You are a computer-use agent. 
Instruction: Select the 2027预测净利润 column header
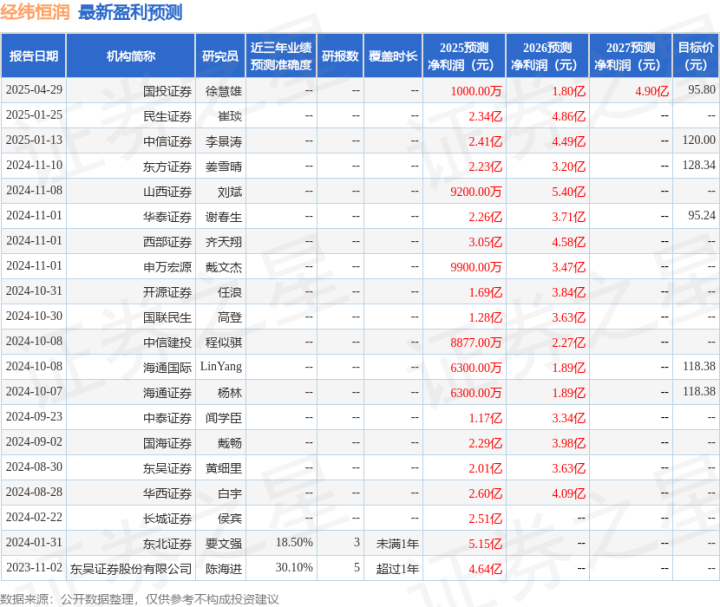tap(630, 56)
